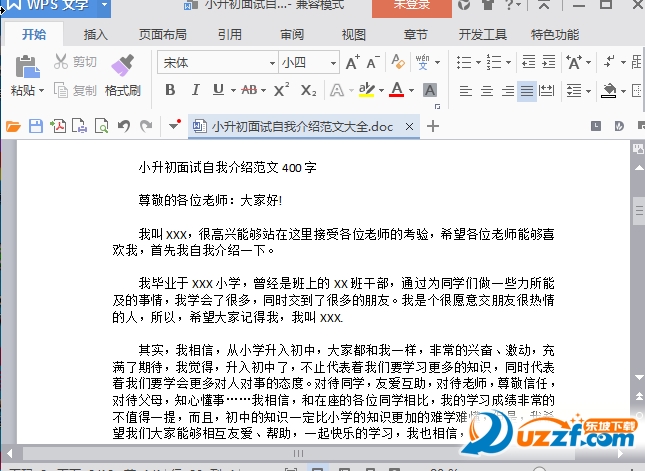
Task: Increase font size with A+ icon
Action: click(x=352, y=63)
